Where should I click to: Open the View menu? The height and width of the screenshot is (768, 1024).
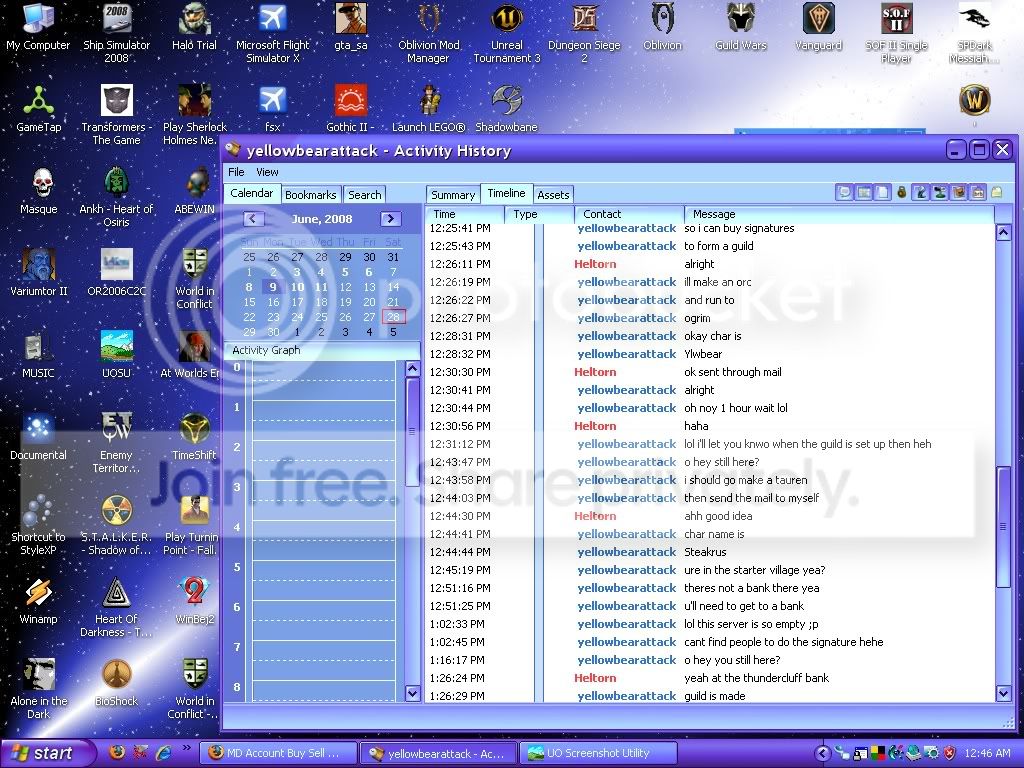(x=266, y=172)
